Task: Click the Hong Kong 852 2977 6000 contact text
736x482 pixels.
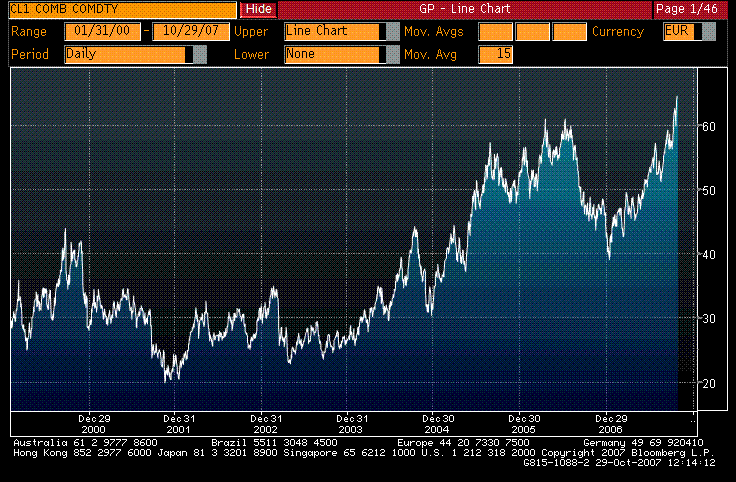Action: click(x=82, y=453)
